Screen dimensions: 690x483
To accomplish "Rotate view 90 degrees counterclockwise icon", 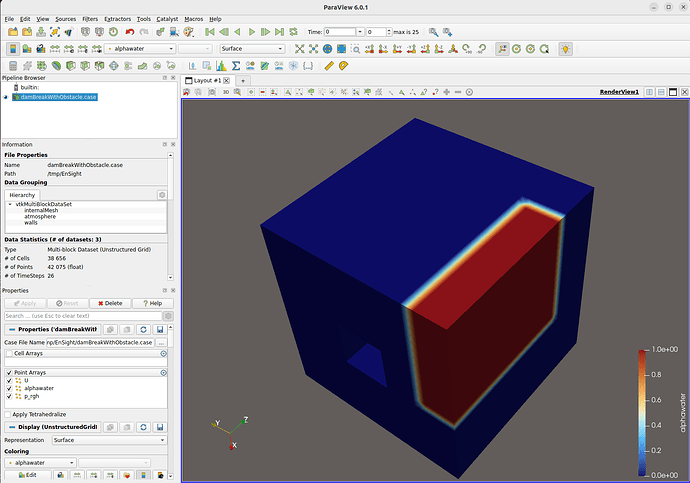I will point(481,49).
